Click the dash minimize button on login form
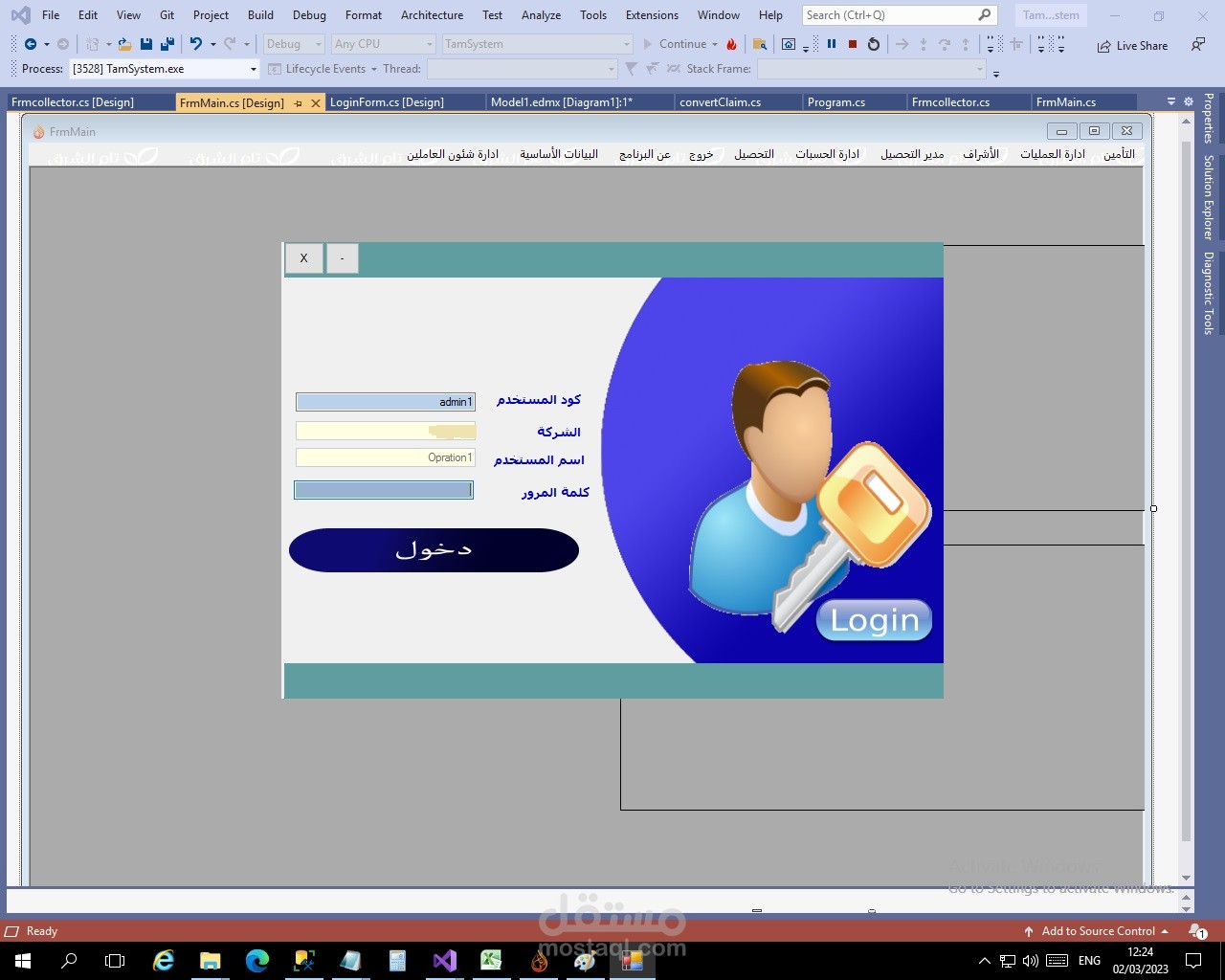1225x980 pixels. [343, 258]
